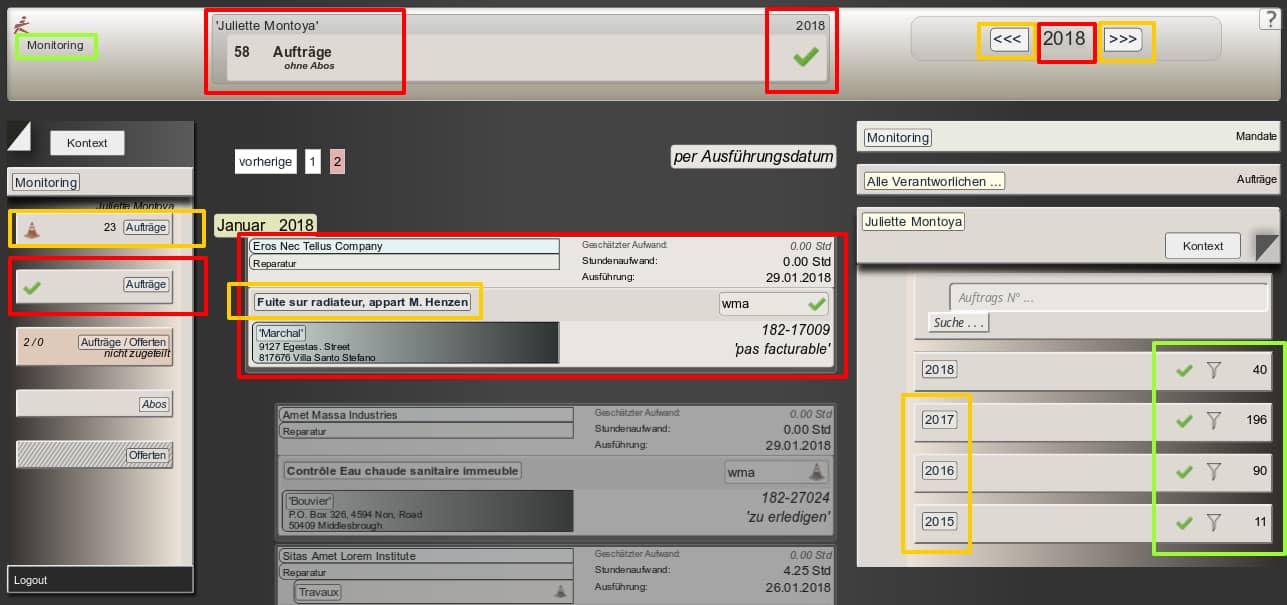1287x605 pixels.
Task: Toggle the checkmark beside wma on Eros order
Action: [817, 303]
